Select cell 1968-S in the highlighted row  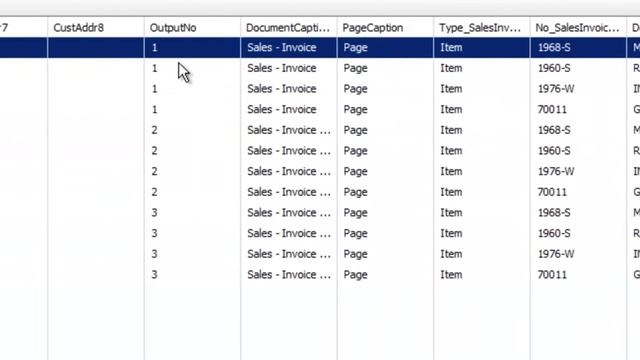tap(578, 47)
